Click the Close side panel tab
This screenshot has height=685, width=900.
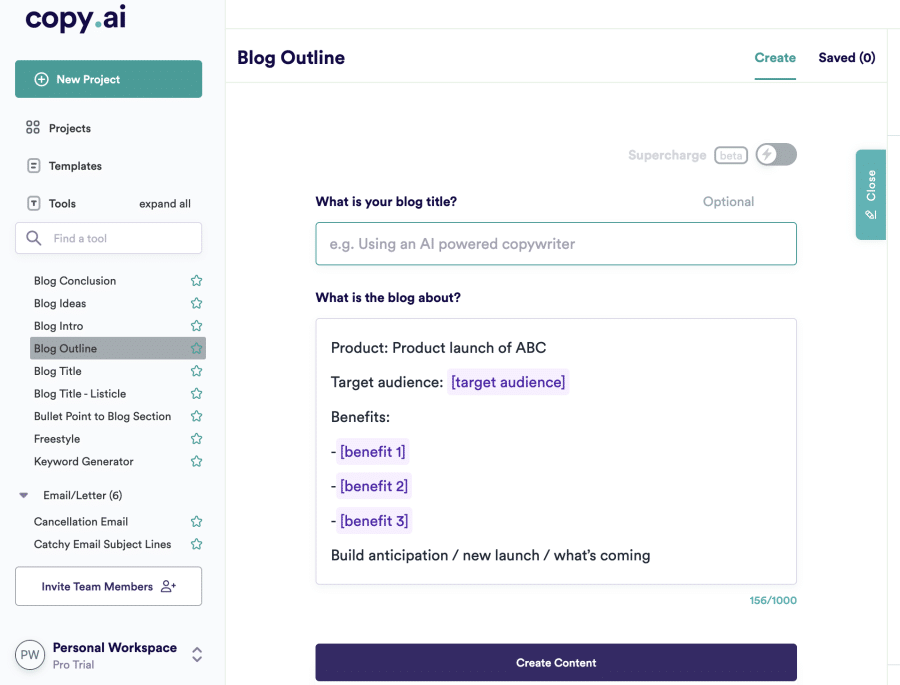[x=871, y=194]
